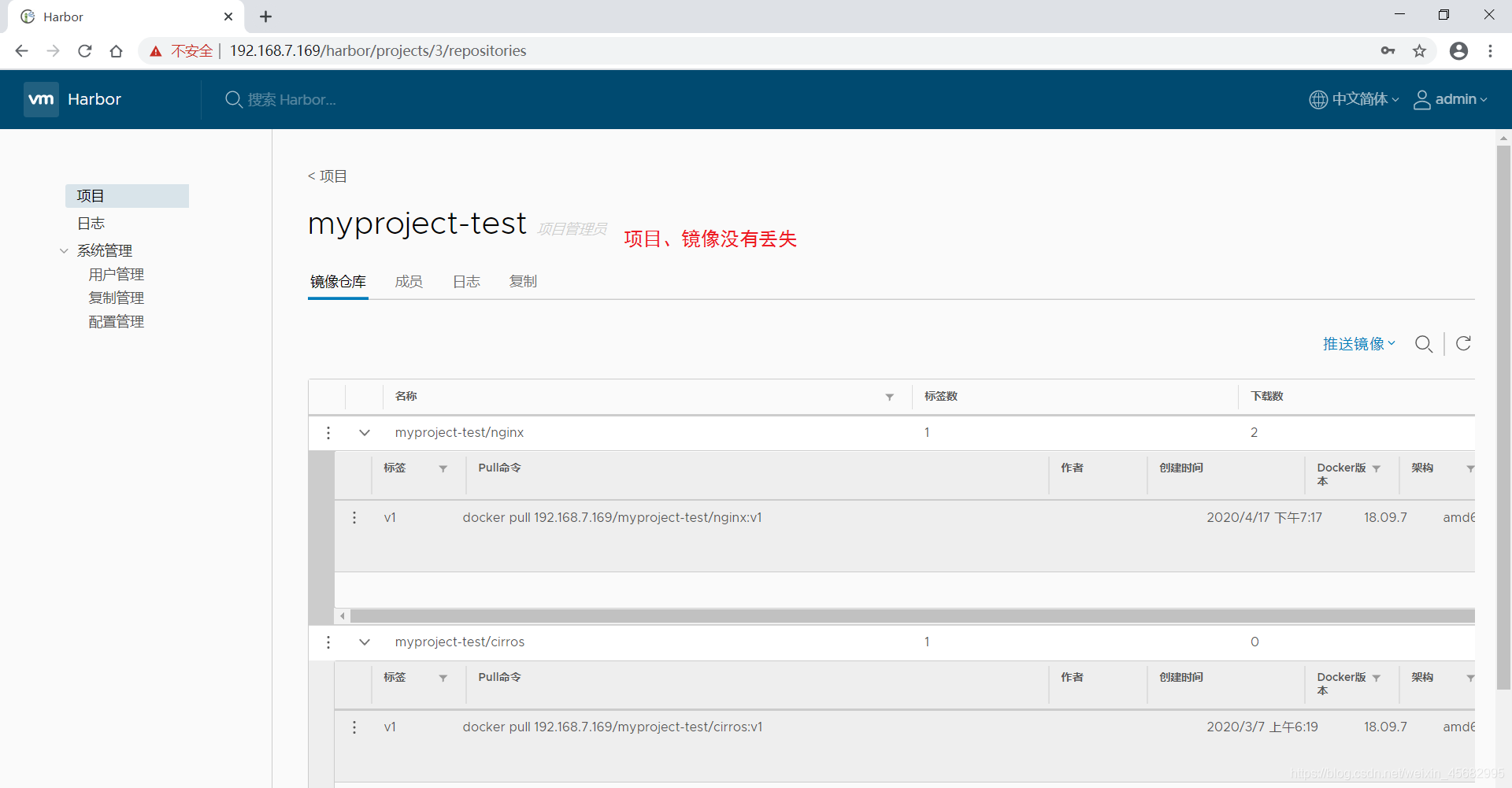The height and width of the screenshot is (788, 1512).
Task: Click the search magnifier icon in header
Action: (x=233, y=99)
